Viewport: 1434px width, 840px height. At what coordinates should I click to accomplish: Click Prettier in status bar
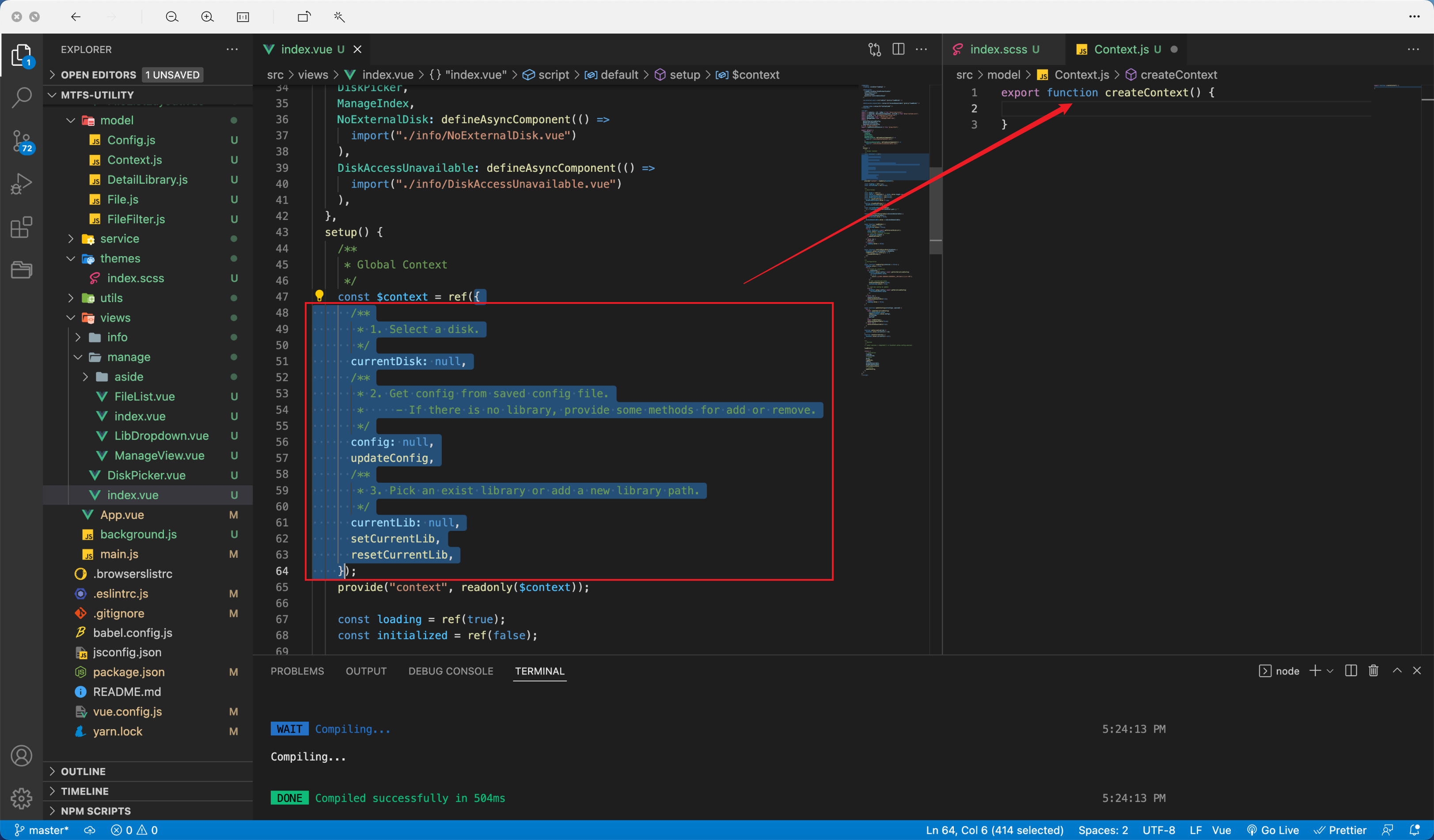pyautogui.click(x=1340, y=830)
